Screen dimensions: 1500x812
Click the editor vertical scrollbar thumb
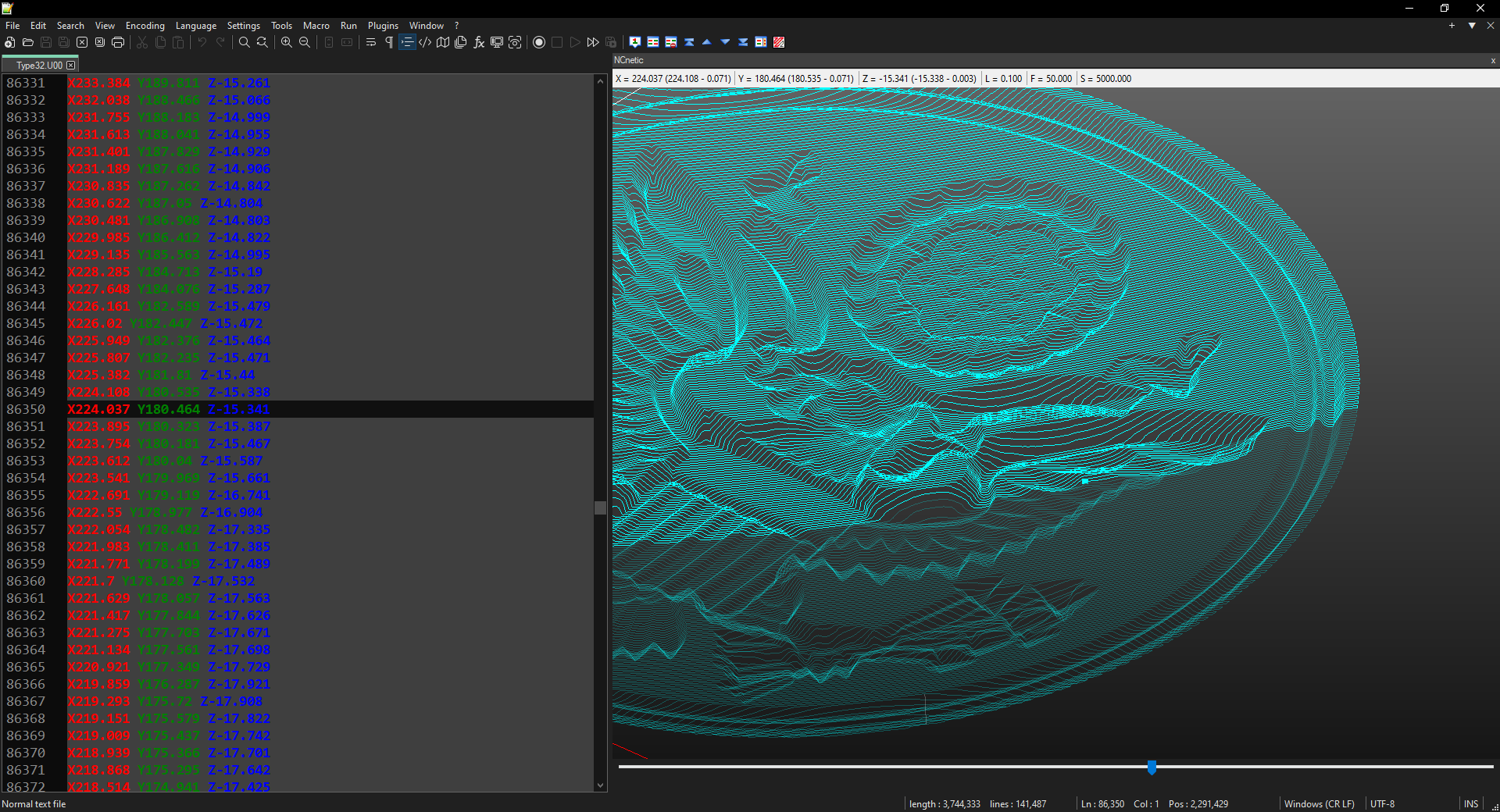[x=600, y=507]
